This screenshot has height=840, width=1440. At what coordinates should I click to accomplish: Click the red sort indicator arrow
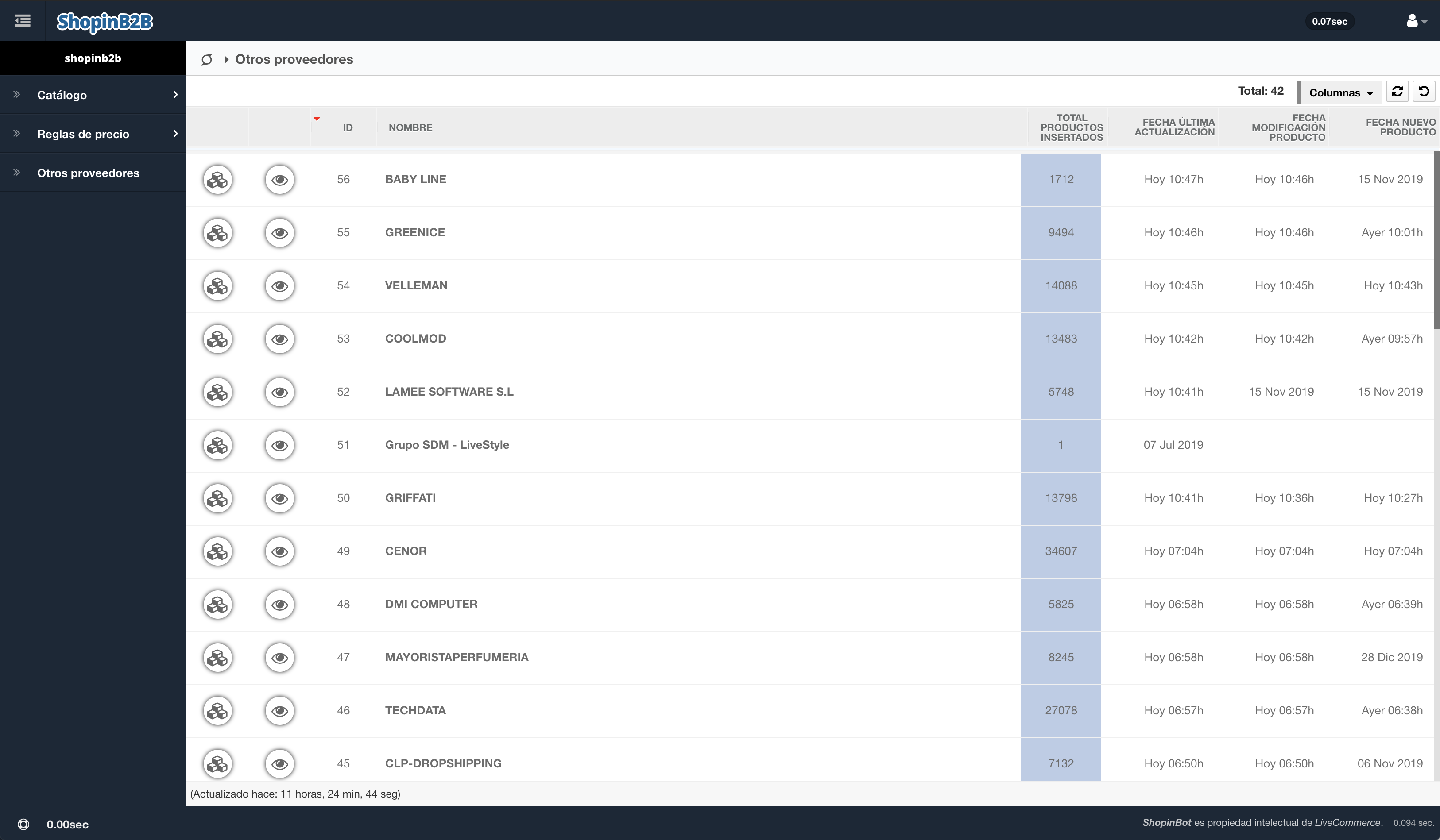point(317,119)
